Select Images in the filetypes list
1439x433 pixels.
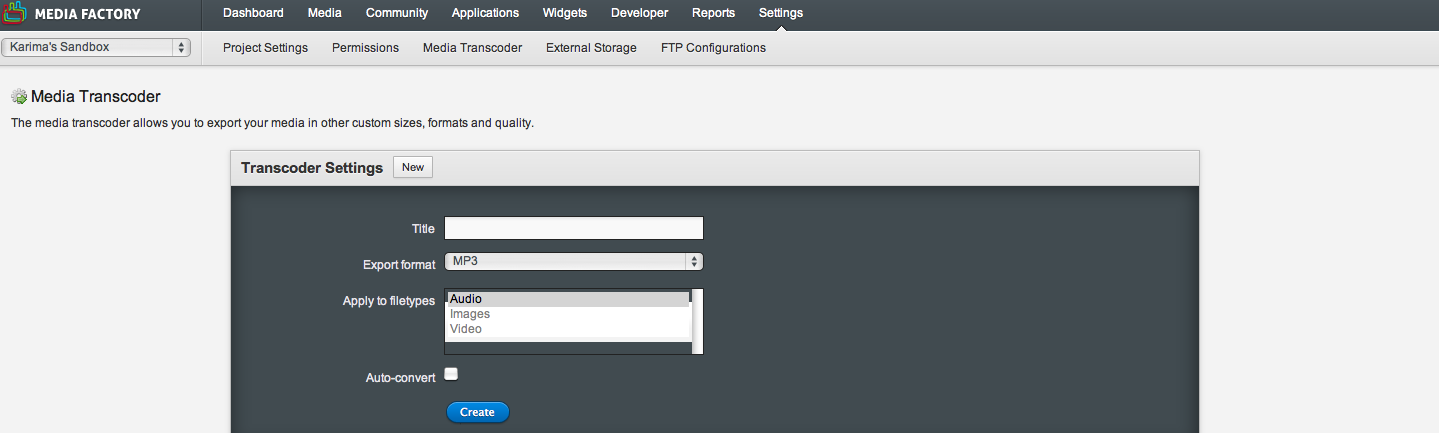click(x=568, y=314)
